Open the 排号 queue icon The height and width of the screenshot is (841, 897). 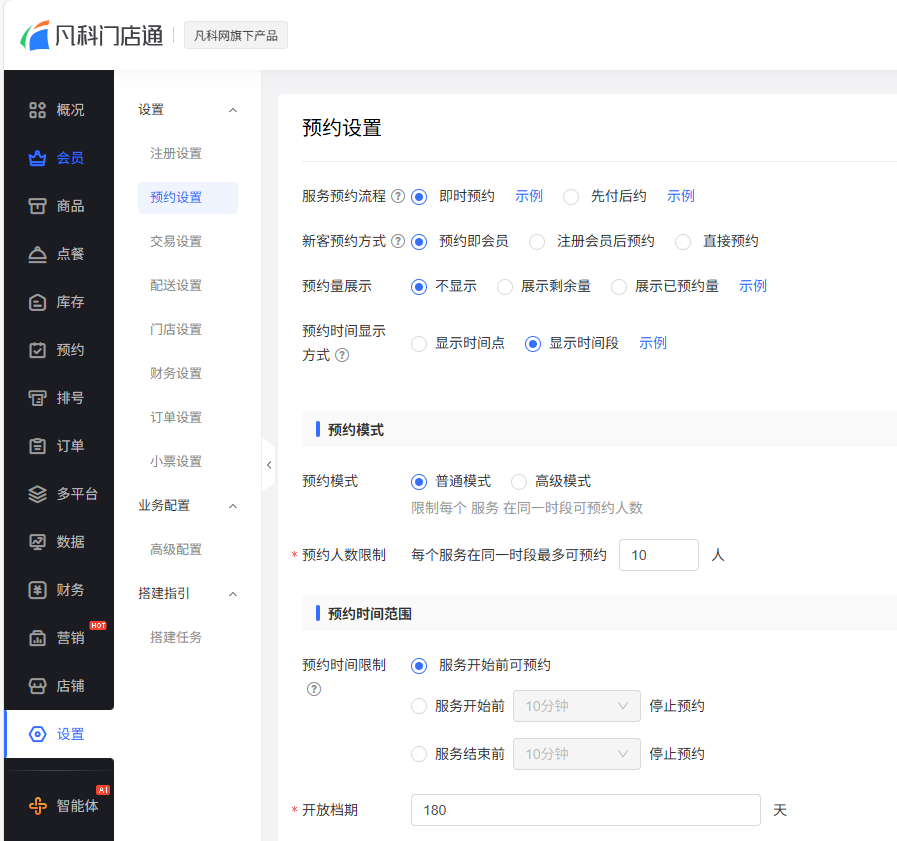pos(37,398)
